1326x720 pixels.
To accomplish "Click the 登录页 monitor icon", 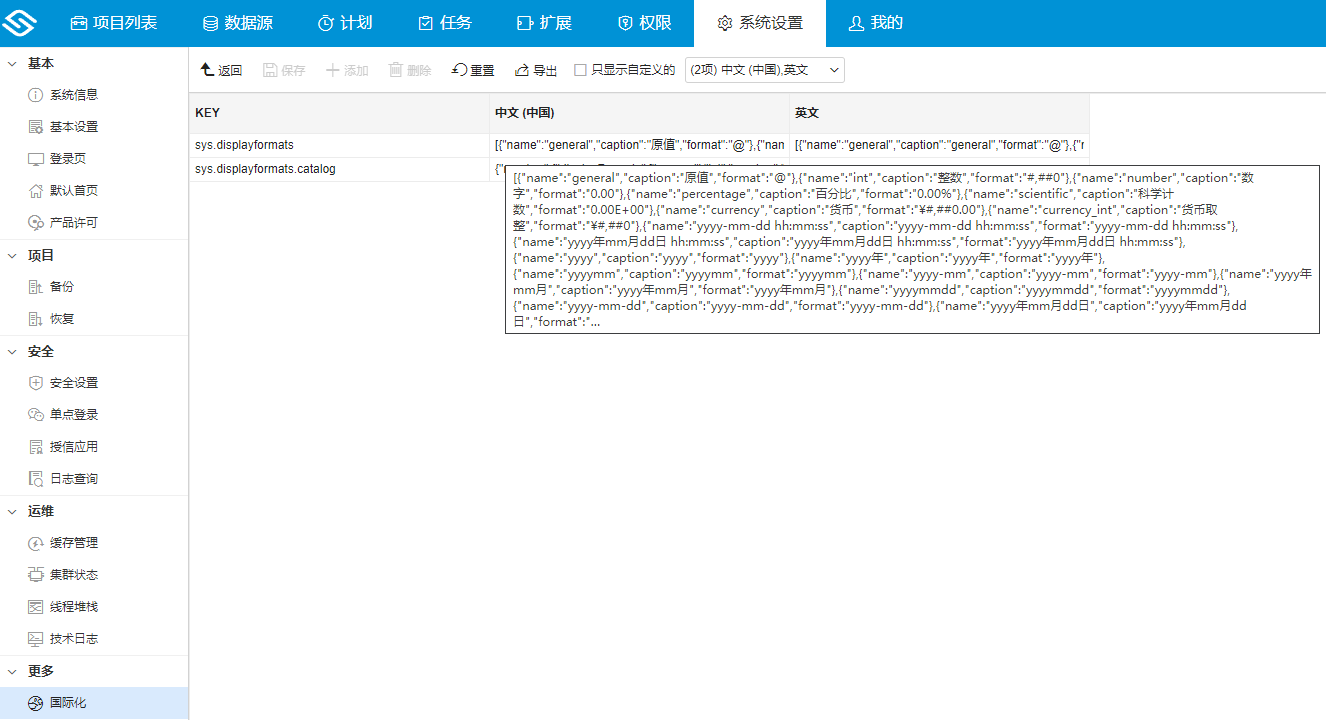I will click(36, 159).
